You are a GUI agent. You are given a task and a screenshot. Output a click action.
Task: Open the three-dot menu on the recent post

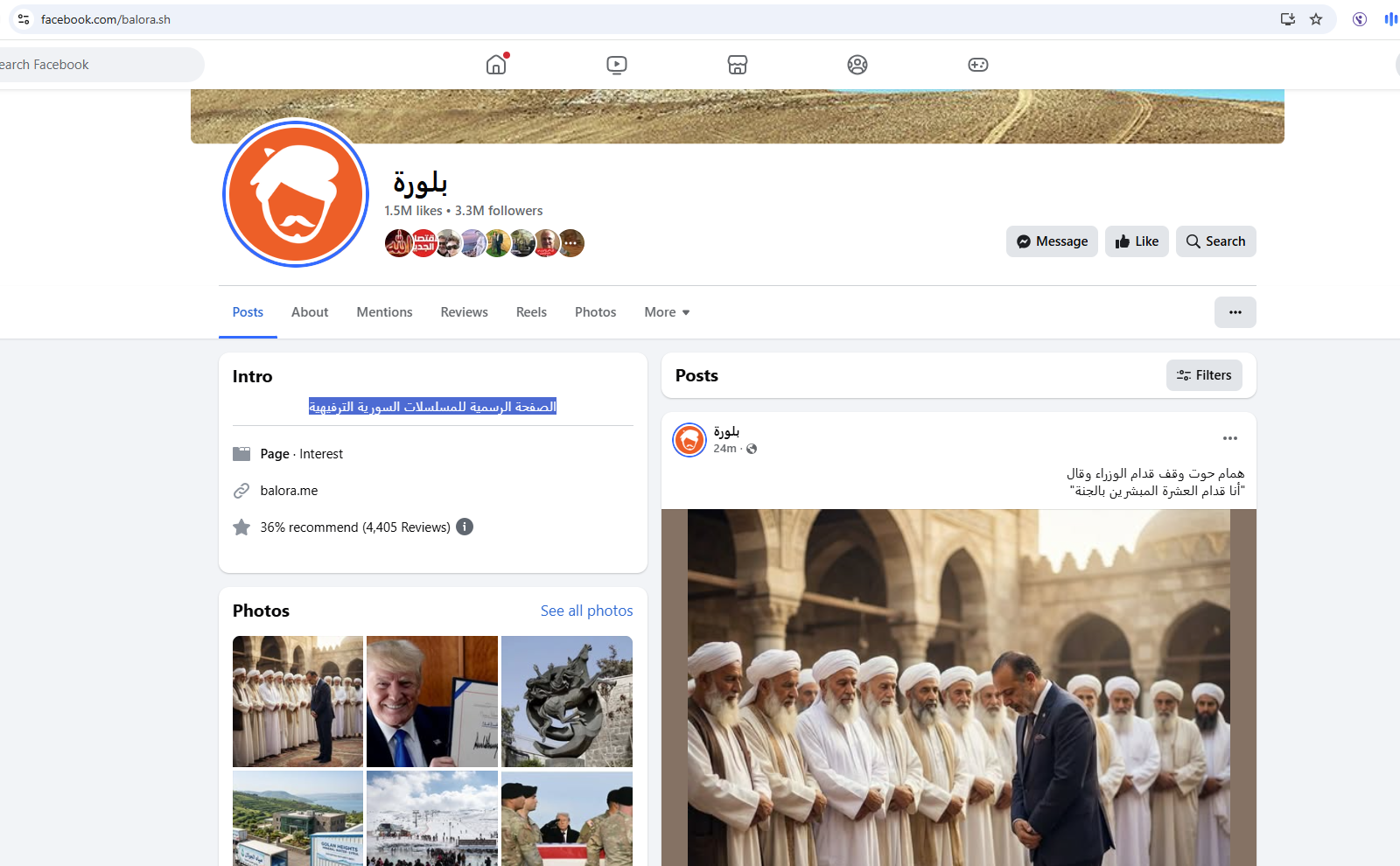[1229, 437]
